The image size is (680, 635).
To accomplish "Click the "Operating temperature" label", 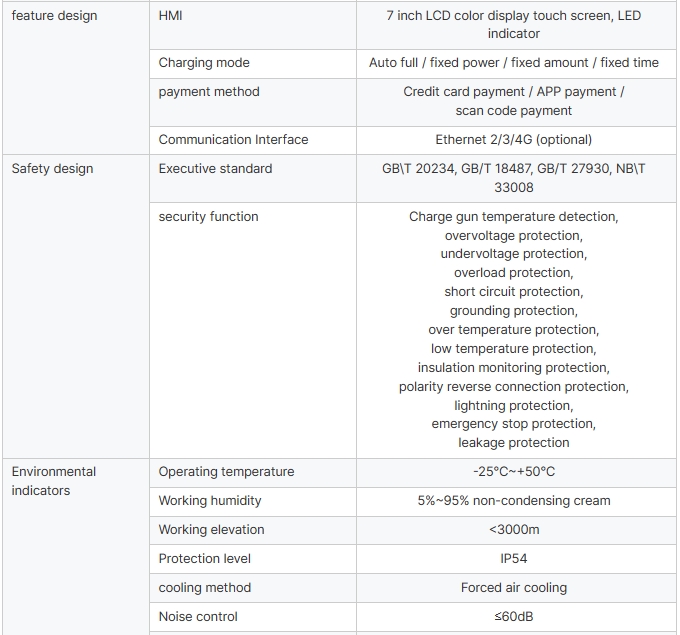I will click(226, 472).
